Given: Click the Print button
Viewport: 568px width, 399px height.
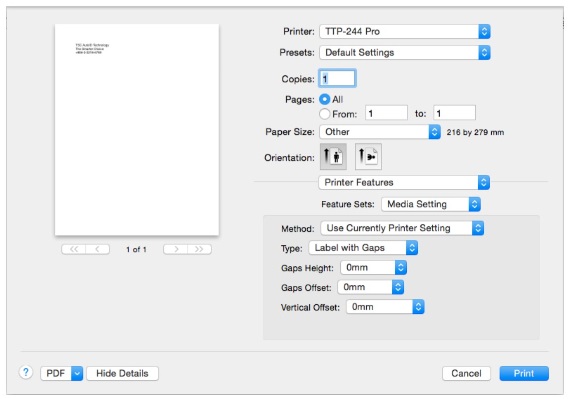Looking at the screenshot, I should click(x=524, y=373).
